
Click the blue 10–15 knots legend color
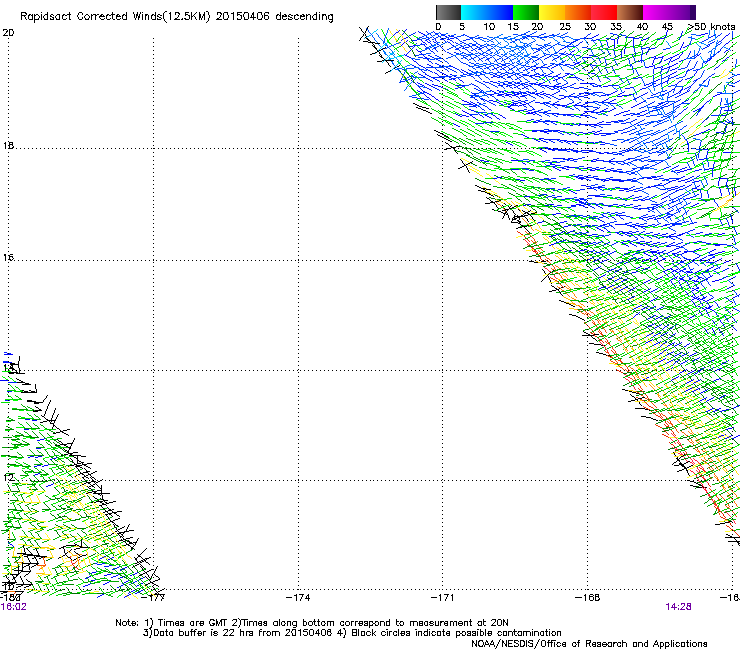(500, 12)
